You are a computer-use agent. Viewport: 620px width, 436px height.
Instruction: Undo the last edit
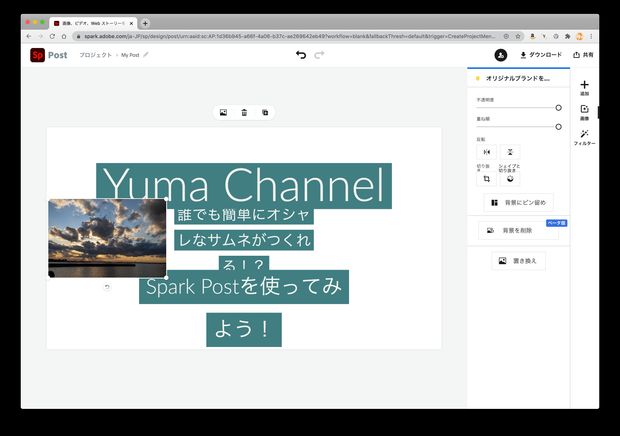click(x=301, y=55)
